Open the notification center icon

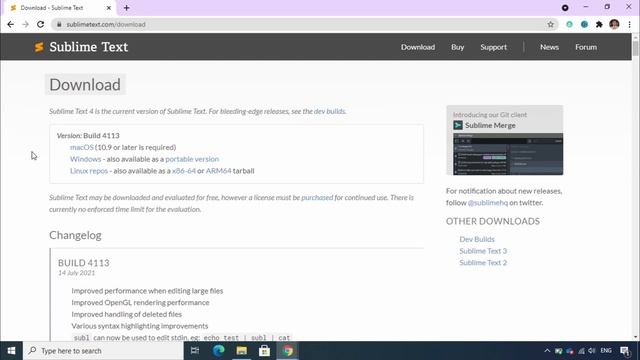coord(625,351)
